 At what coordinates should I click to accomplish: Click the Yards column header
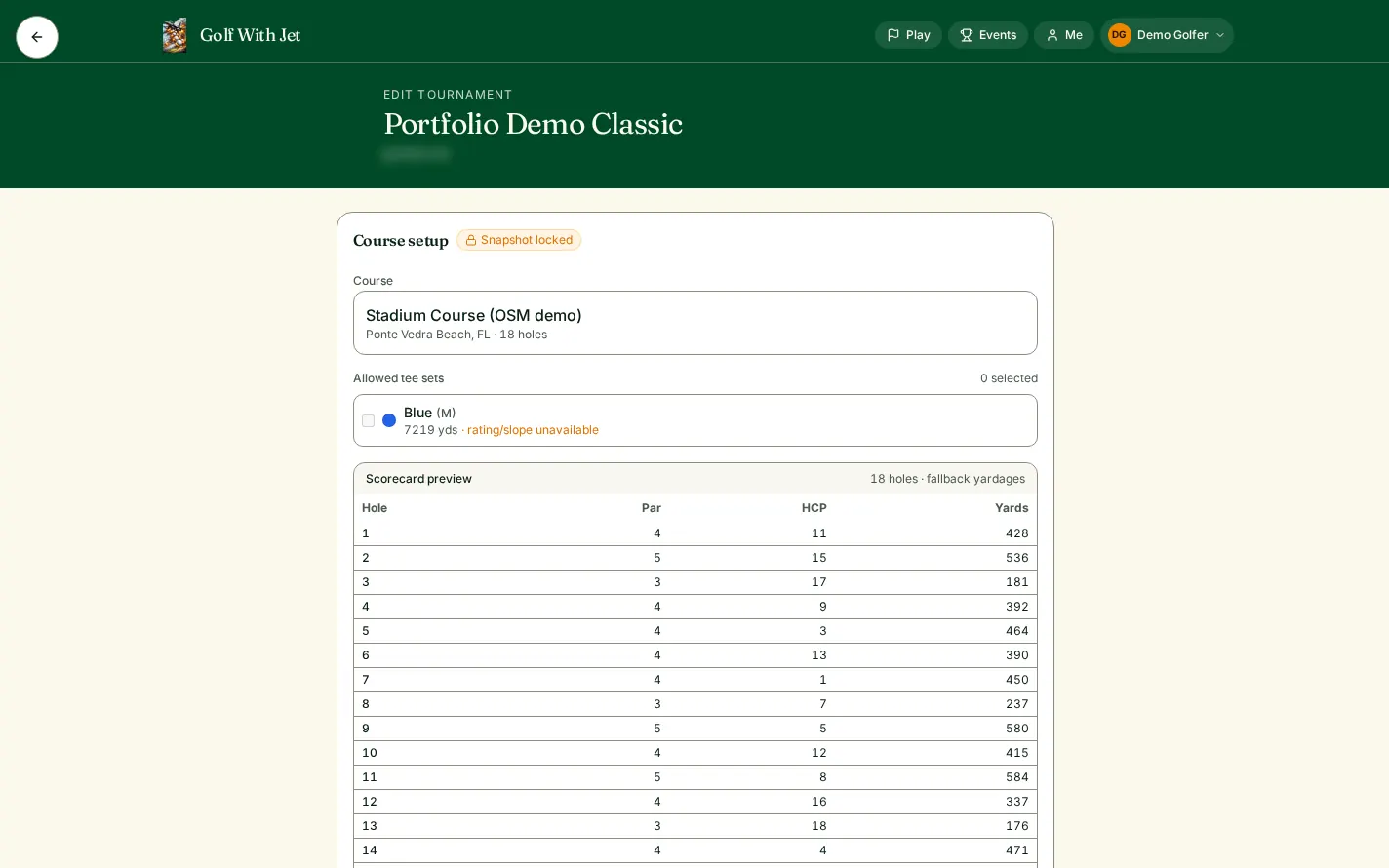click(x=1012, y=508)
